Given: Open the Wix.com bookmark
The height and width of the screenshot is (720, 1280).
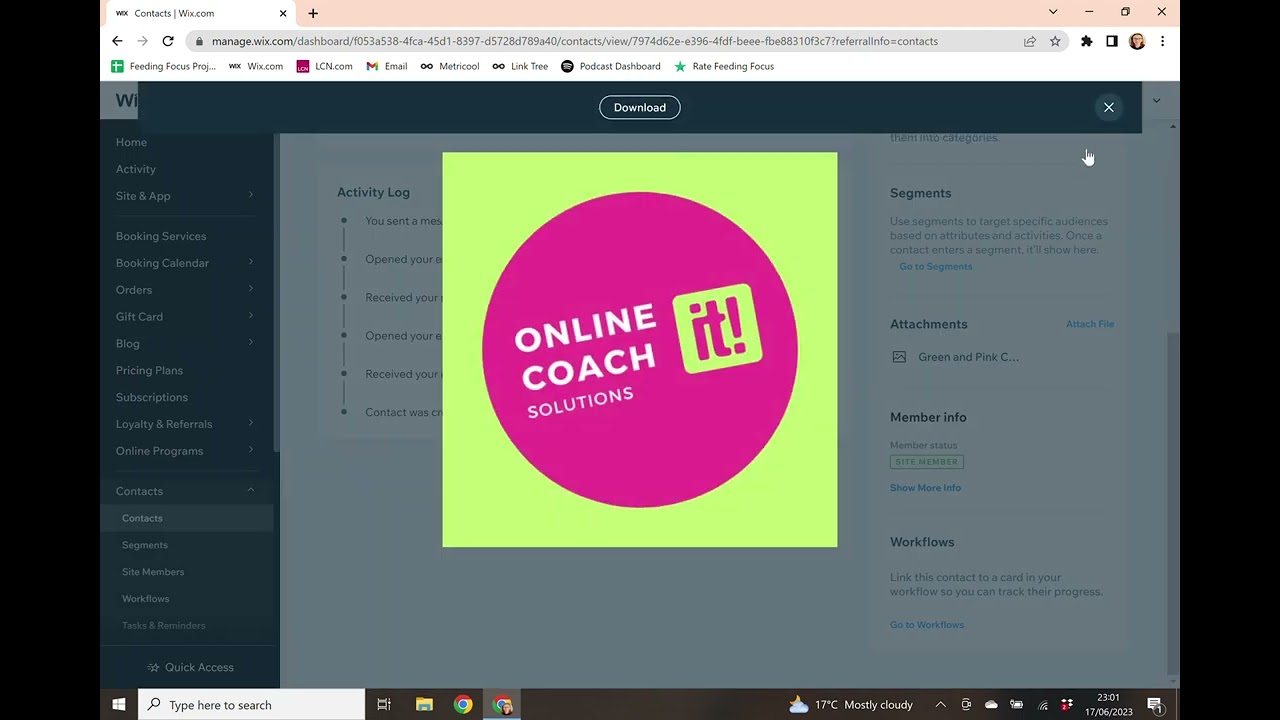Looking at the screenshot, I should (256, 66).
